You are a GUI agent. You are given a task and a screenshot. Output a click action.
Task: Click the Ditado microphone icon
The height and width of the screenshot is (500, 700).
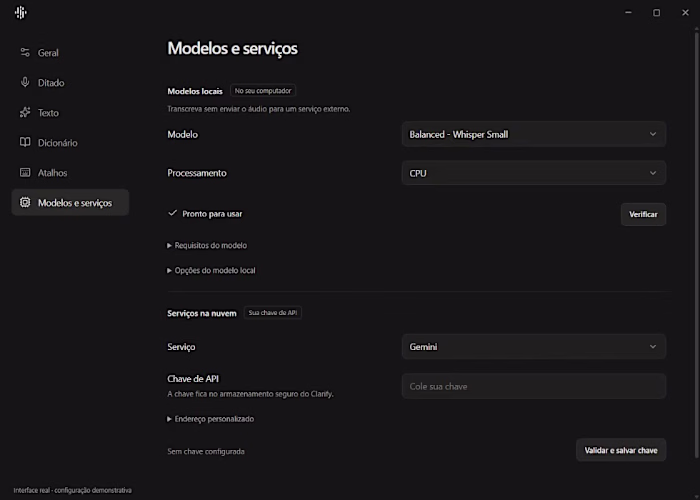tap(25, 83)
